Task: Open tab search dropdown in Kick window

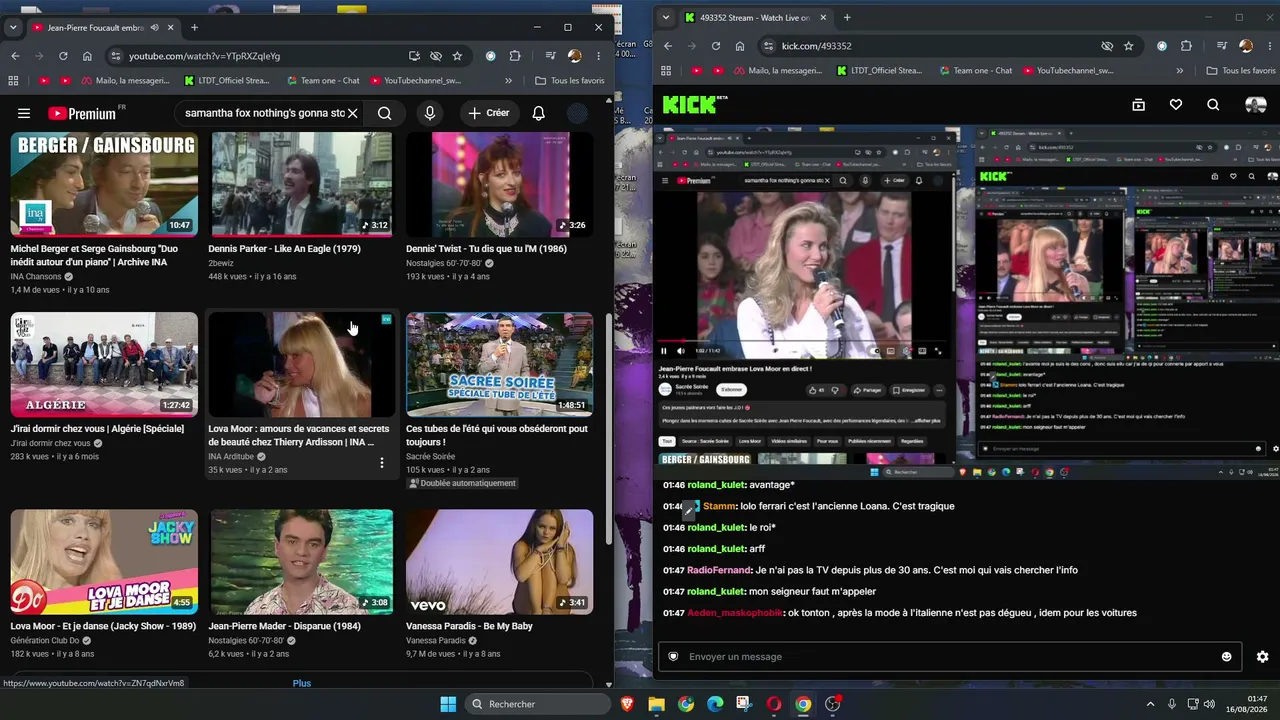Action: (666, 18)
